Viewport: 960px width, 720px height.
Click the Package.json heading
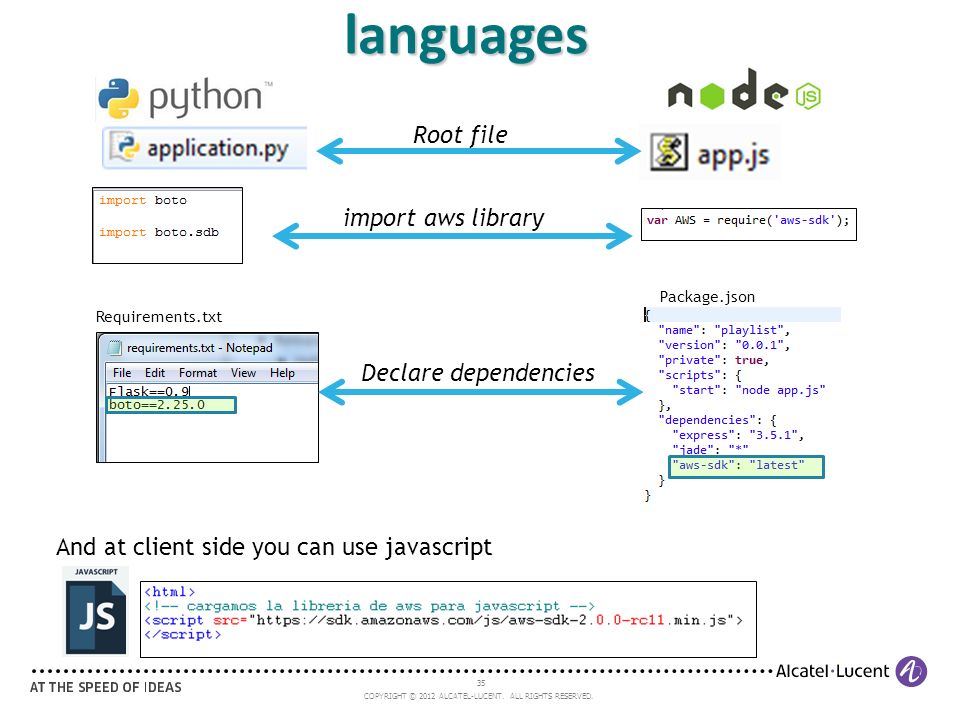[707, 297]
